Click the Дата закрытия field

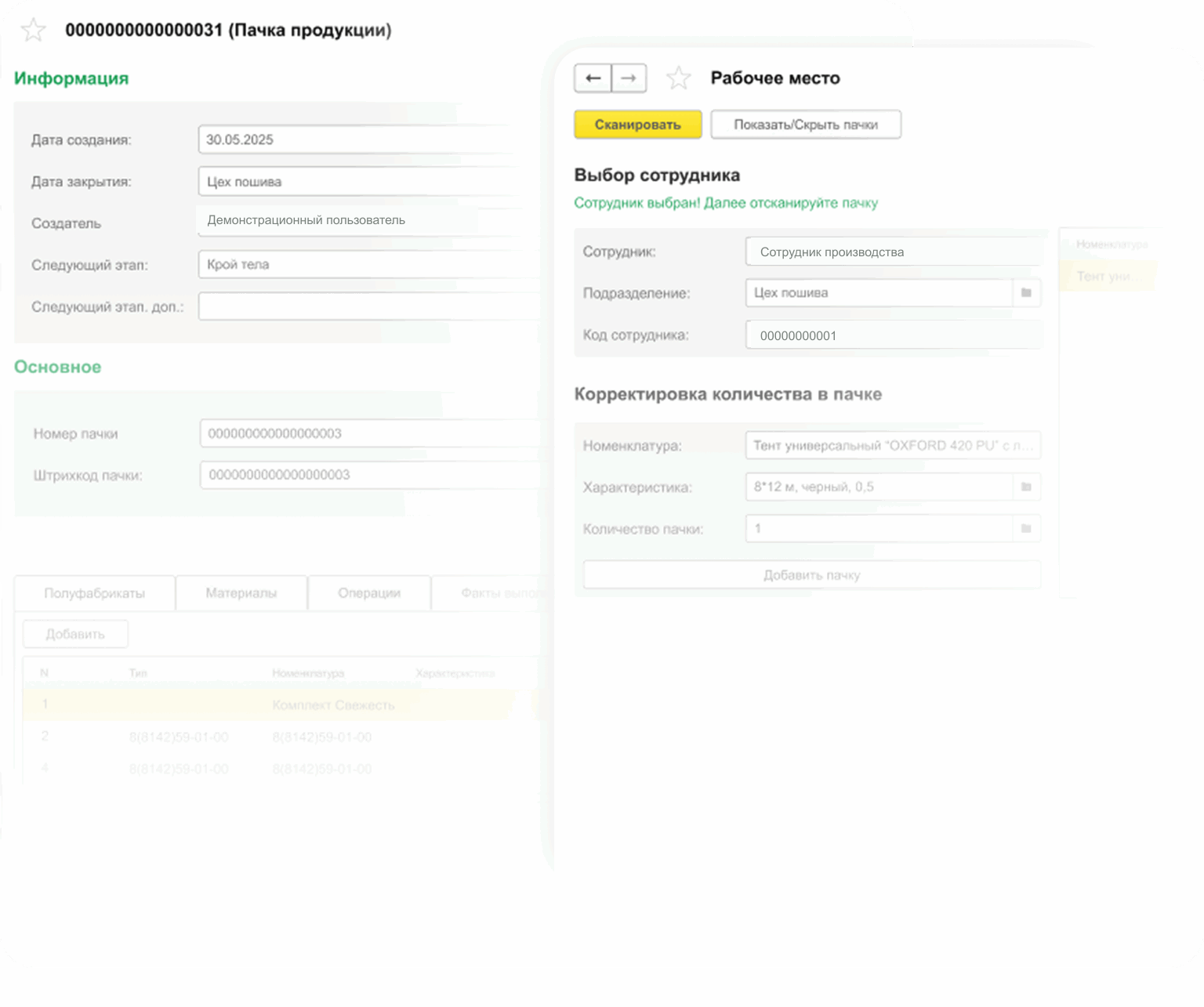tap(359, 182)
